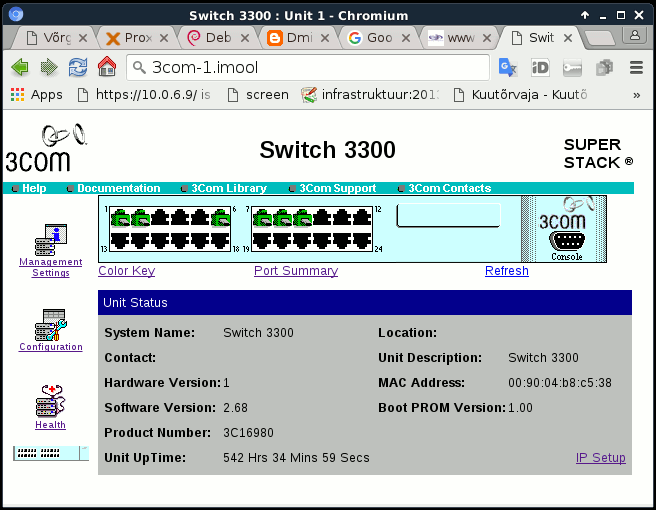Select port 7 on the switch
The width and height of the screenshot is (656, 510).
[x=262, y=218]
